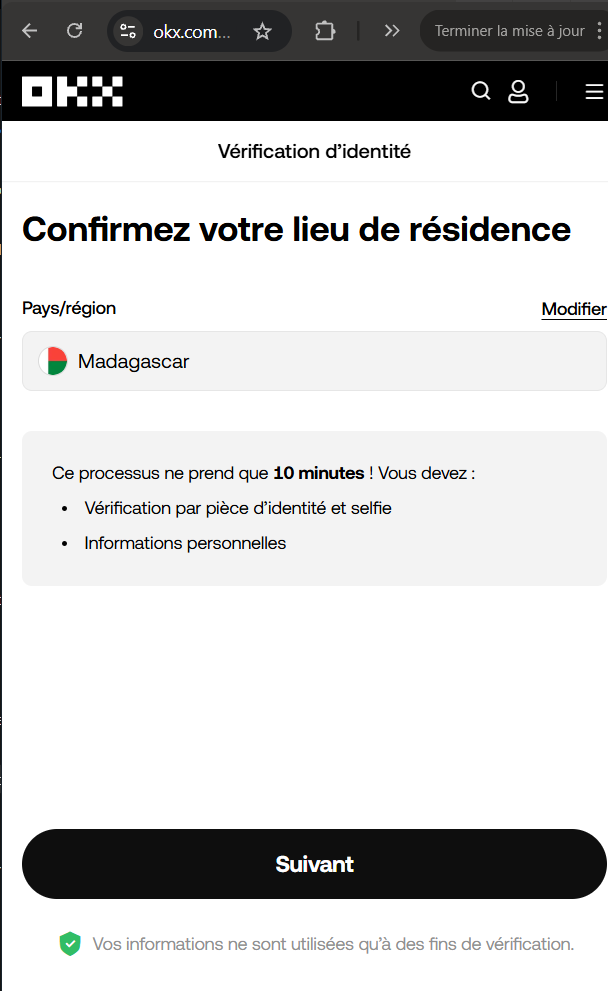
Task: Open the user profile icon
Action: click(518, 92)
